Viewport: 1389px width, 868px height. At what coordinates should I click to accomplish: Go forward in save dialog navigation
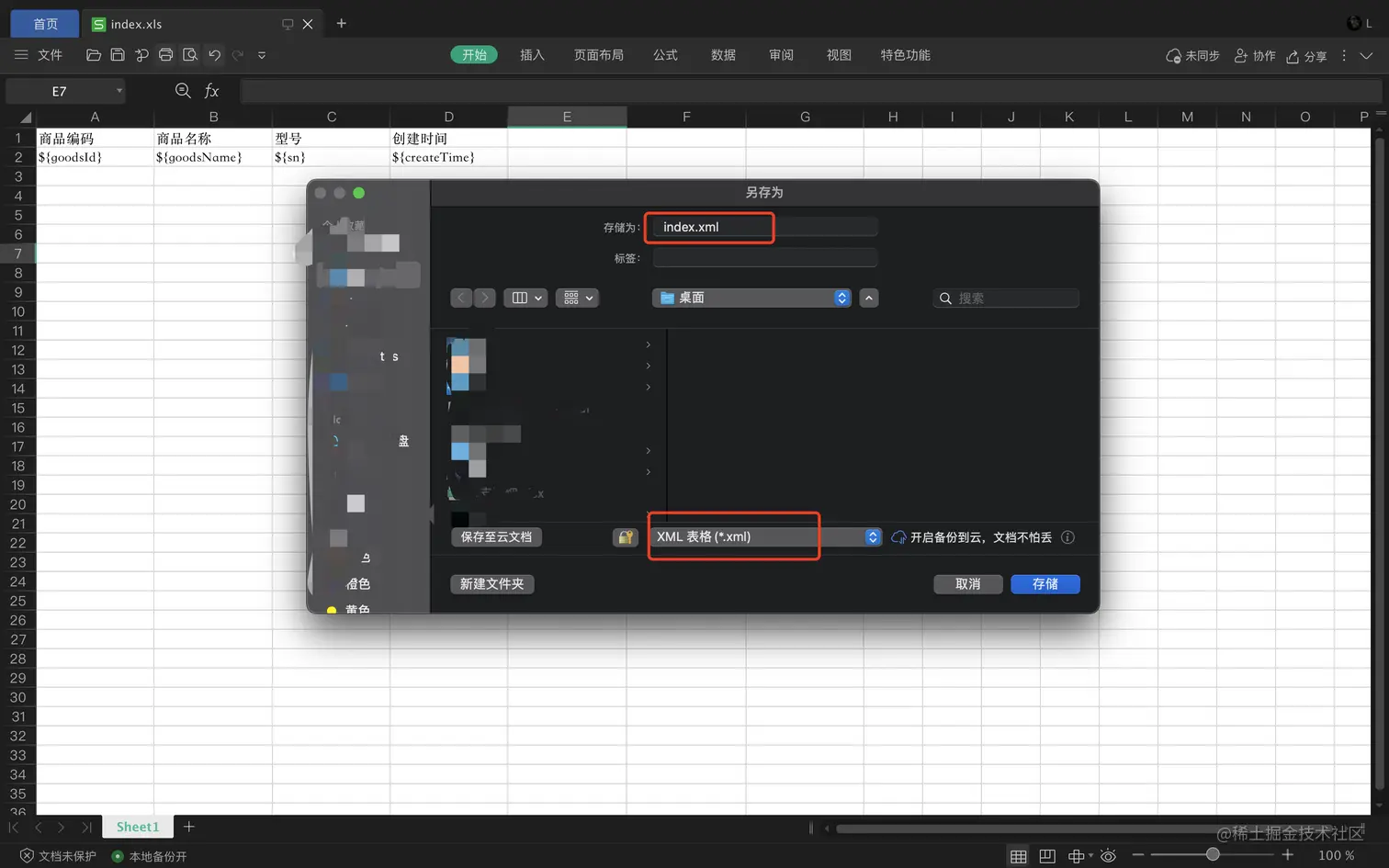[x=485, y=298]
